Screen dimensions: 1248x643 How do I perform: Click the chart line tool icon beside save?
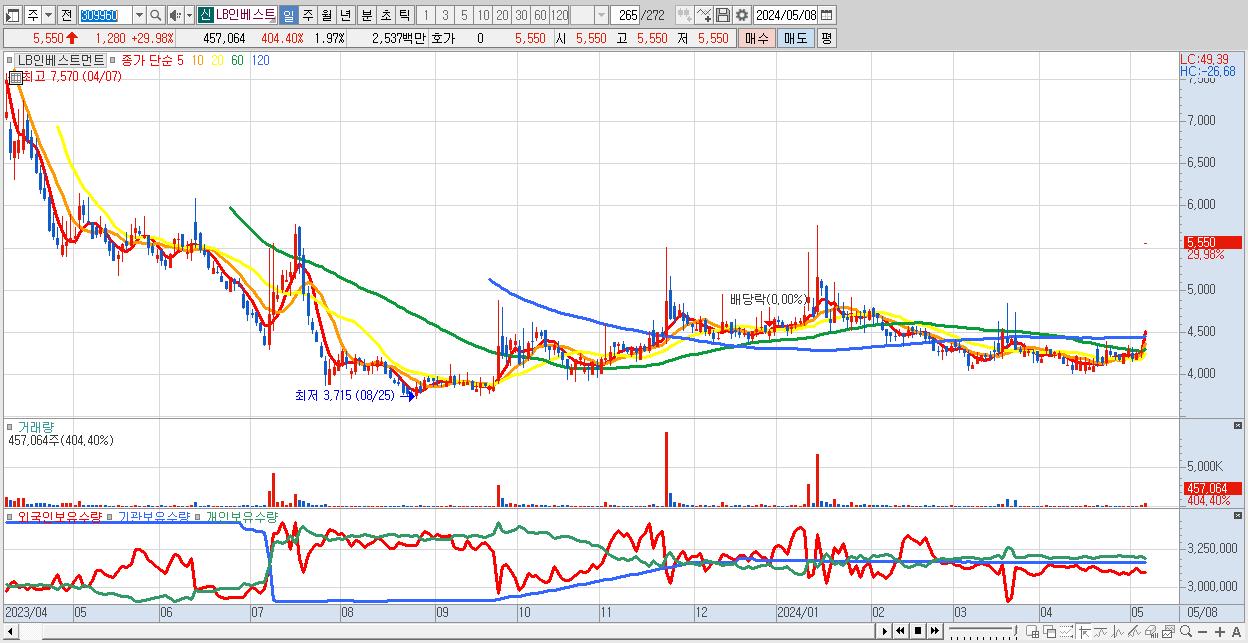[x=704, y=15]
